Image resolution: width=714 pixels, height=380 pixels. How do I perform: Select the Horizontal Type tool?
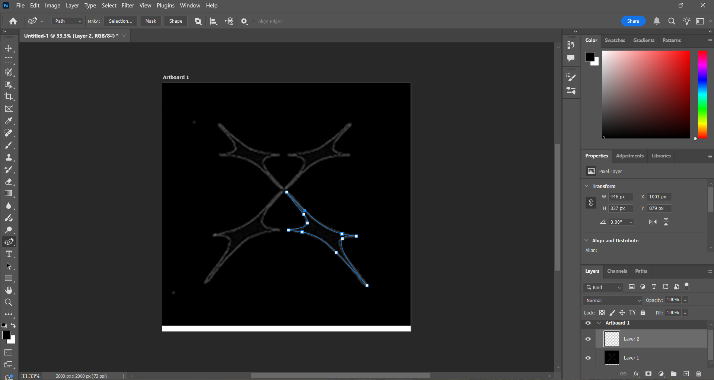tap(9, 254)
